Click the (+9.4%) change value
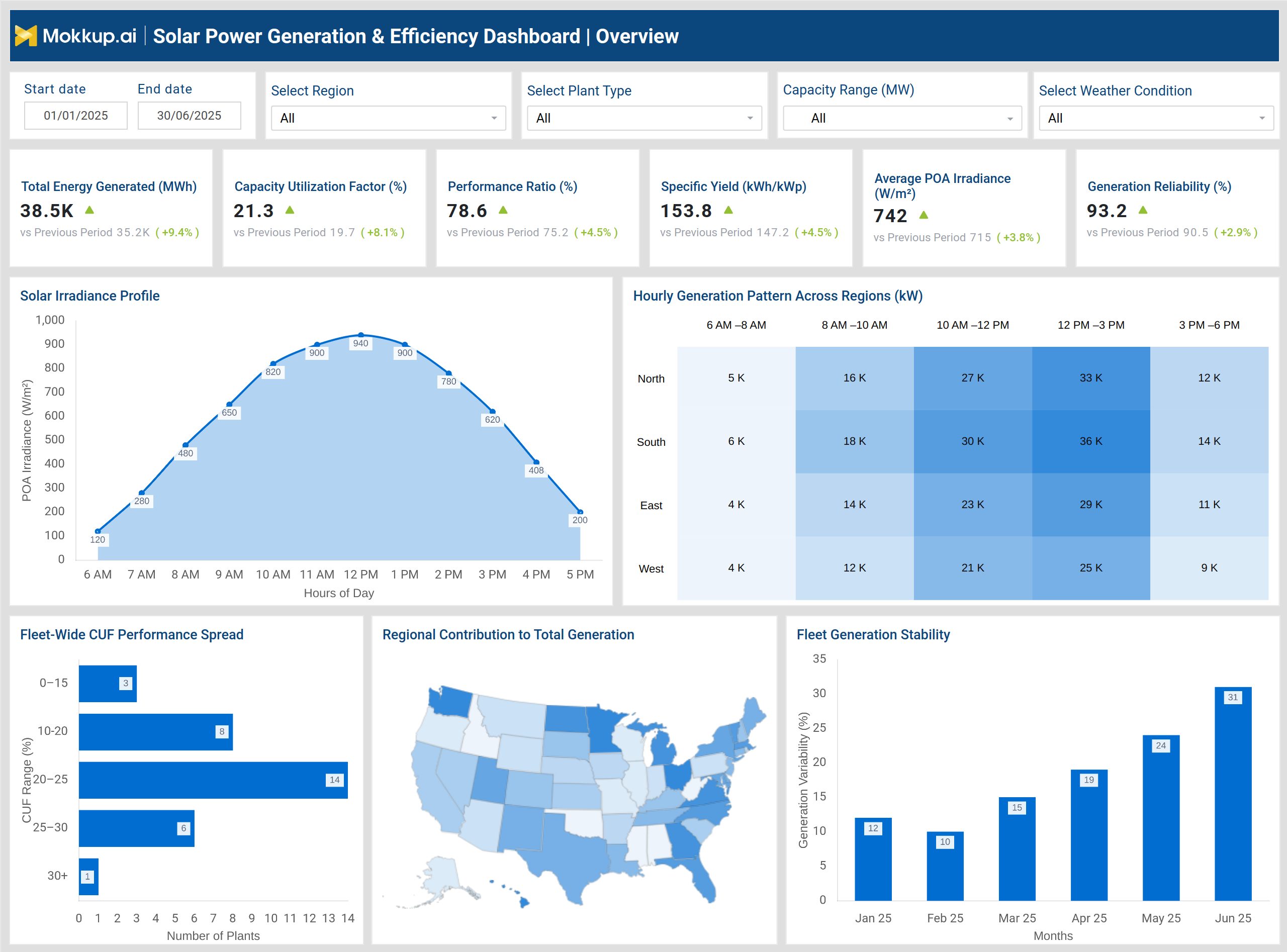1287x952 pixels. pos(177,233)
